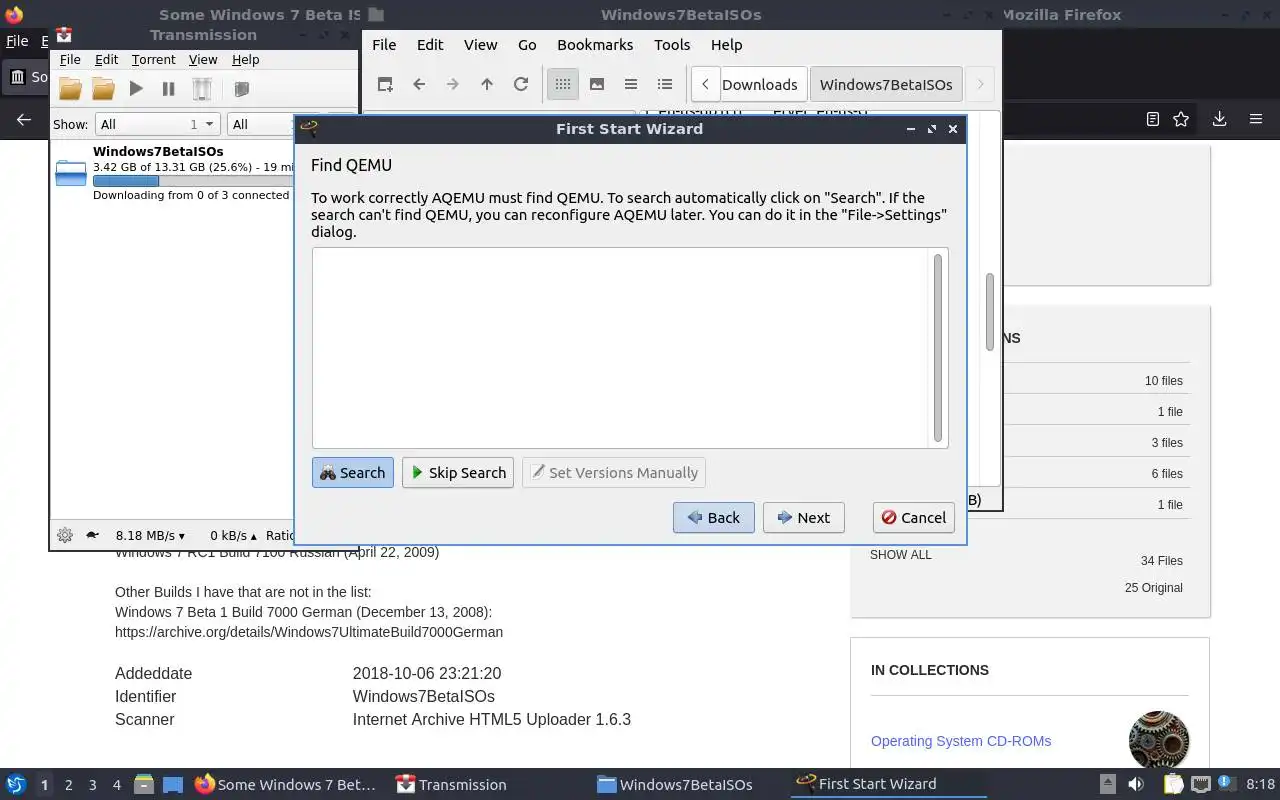
Task: Create new tab in file manager toolbar
Action: [x=385, y=84]
